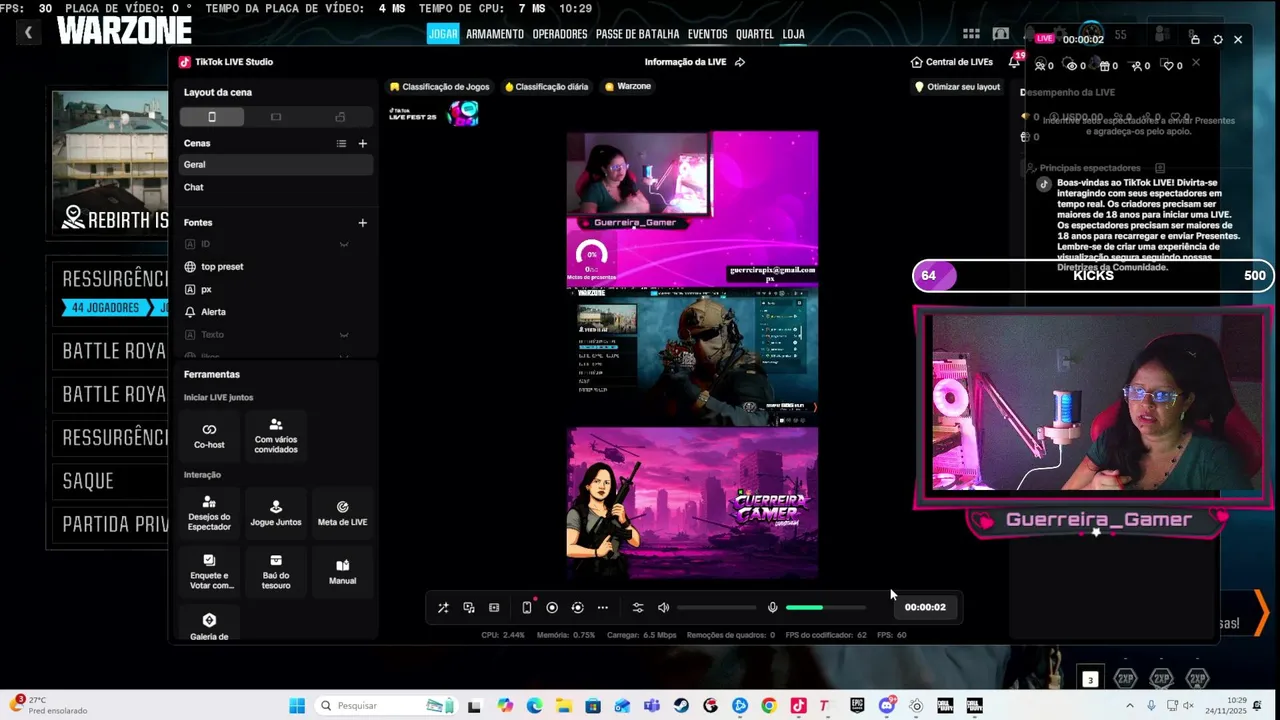
Task: Show hidden system tray icons
Action: click(x=1130, y=706)
